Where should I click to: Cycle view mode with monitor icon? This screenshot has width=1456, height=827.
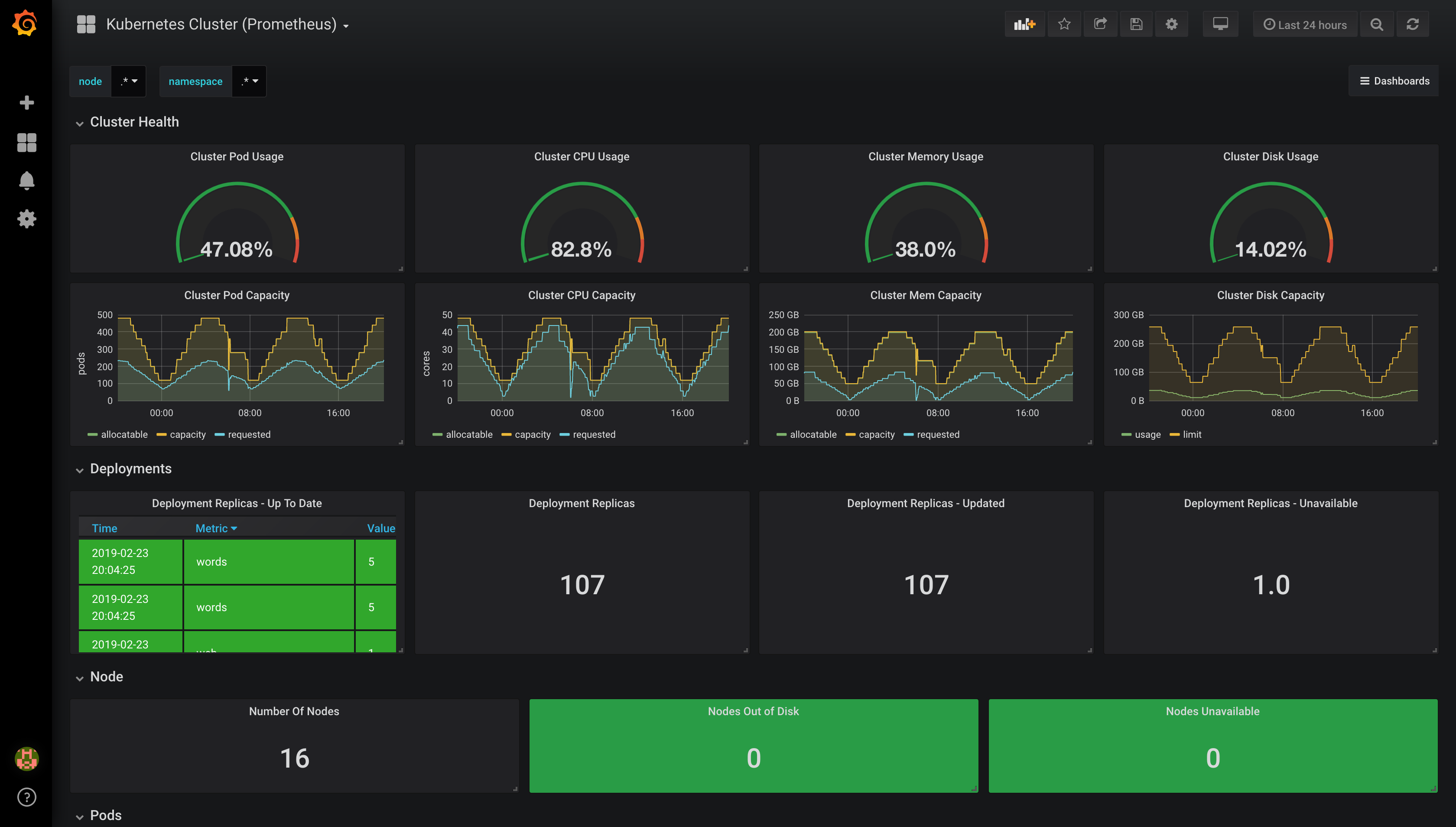1220,24
